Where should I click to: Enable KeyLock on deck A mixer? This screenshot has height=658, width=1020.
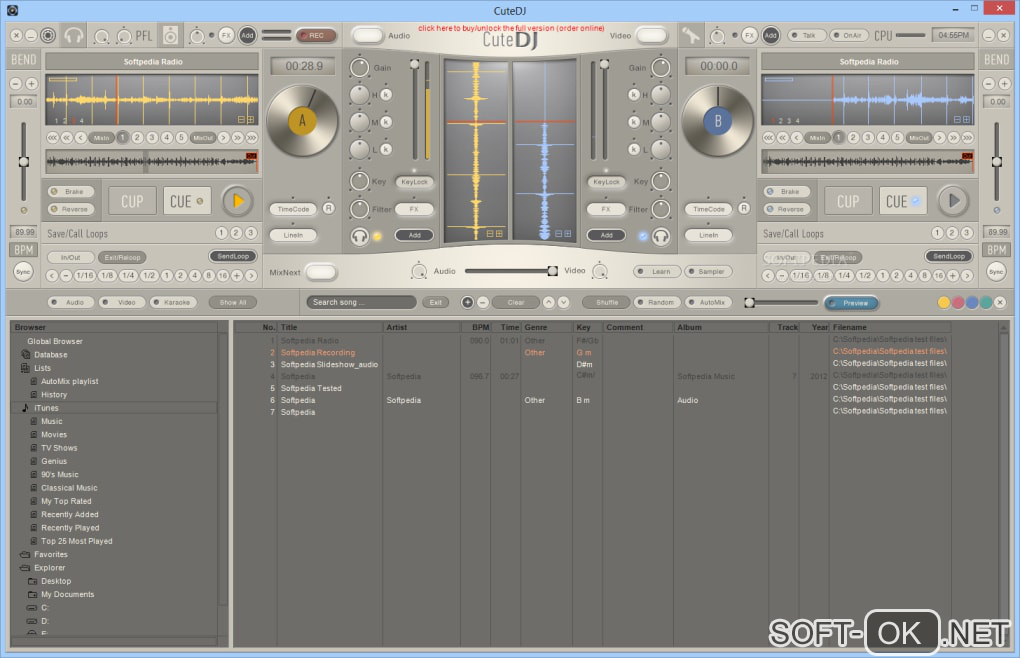414,182
